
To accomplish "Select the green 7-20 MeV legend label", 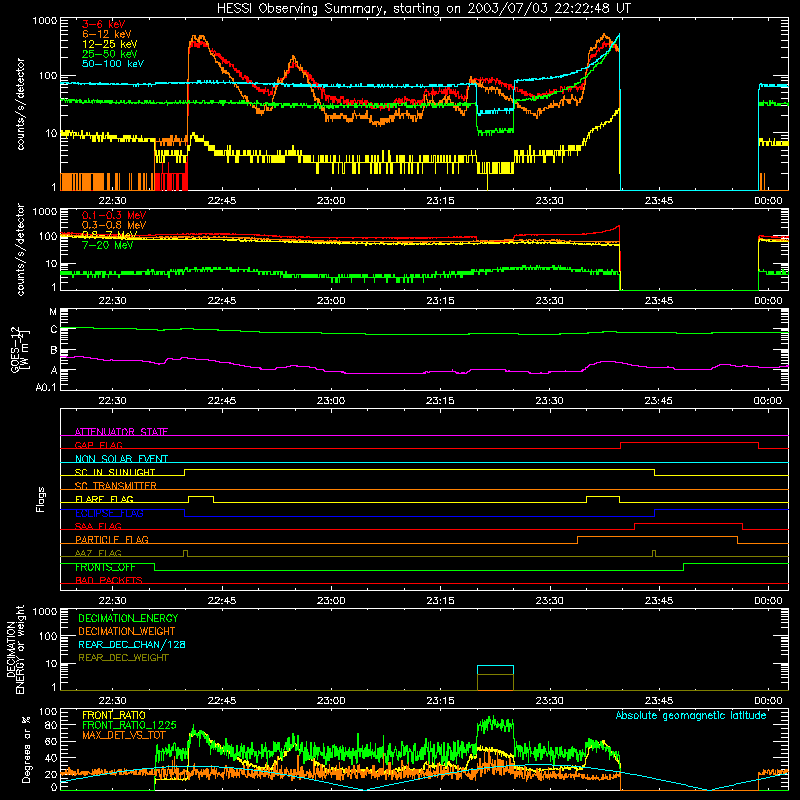I will tap(108, 245).
